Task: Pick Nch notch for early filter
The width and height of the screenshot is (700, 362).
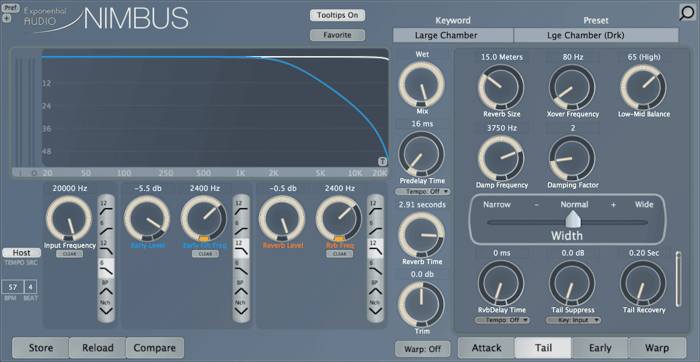Action: [241, 308]
